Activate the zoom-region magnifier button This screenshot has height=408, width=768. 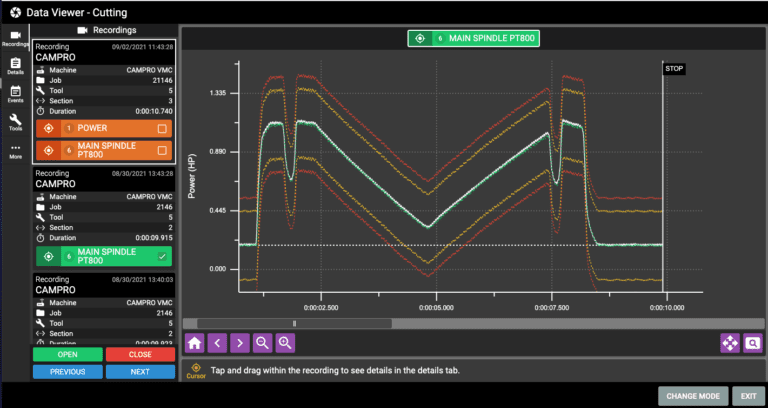[x=753, y=343]
